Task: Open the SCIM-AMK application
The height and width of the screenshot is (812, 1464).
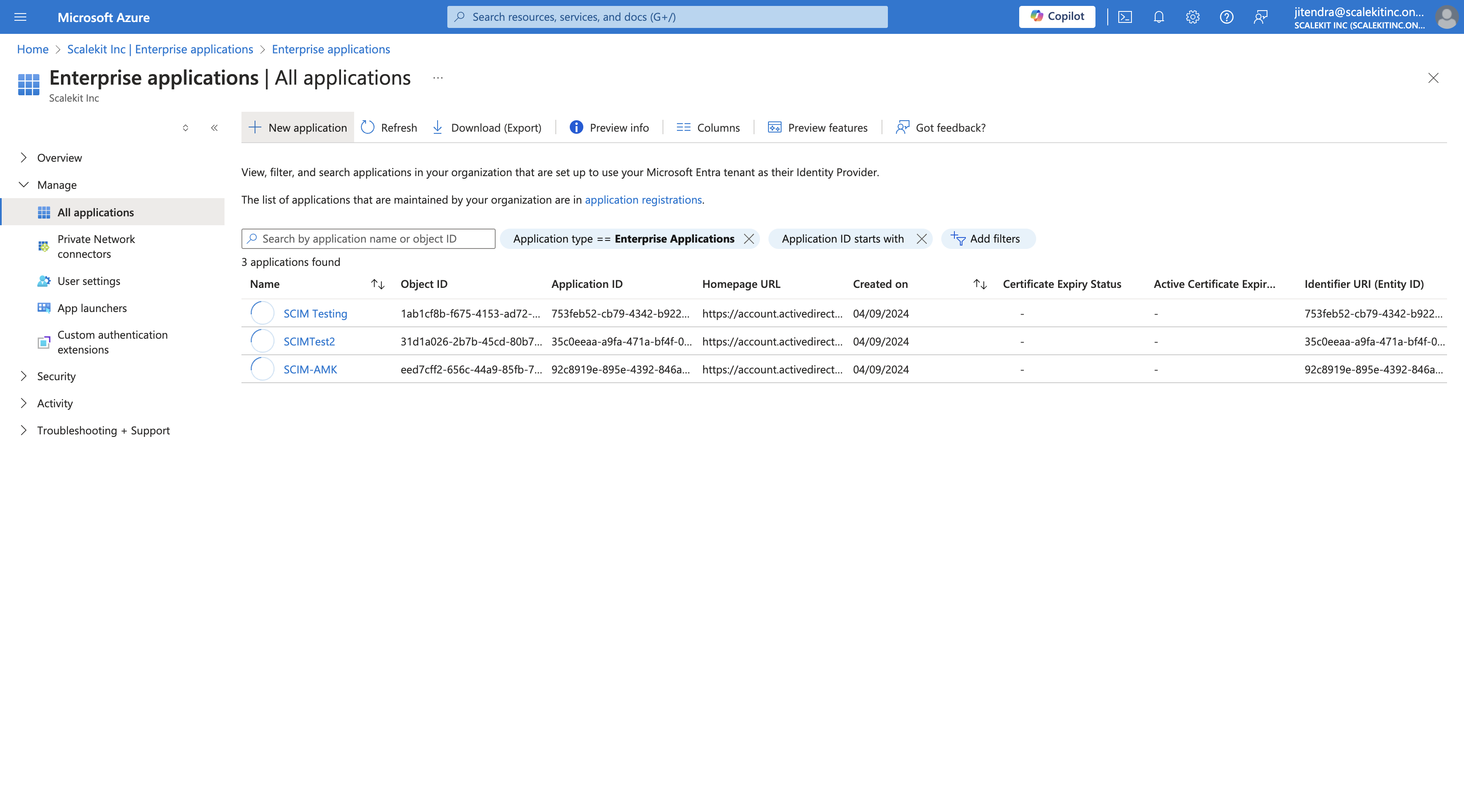Action: [x=311, y=369]
